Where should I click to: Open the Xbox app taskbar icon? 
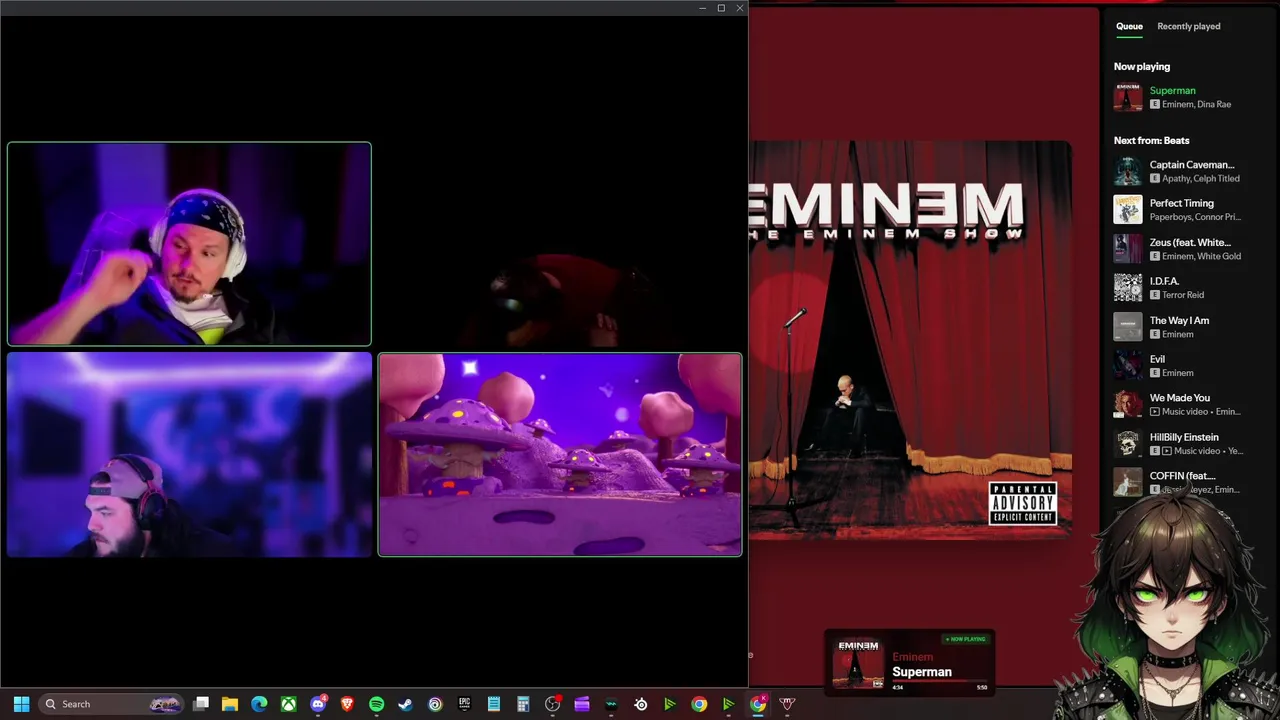point(288,704)
